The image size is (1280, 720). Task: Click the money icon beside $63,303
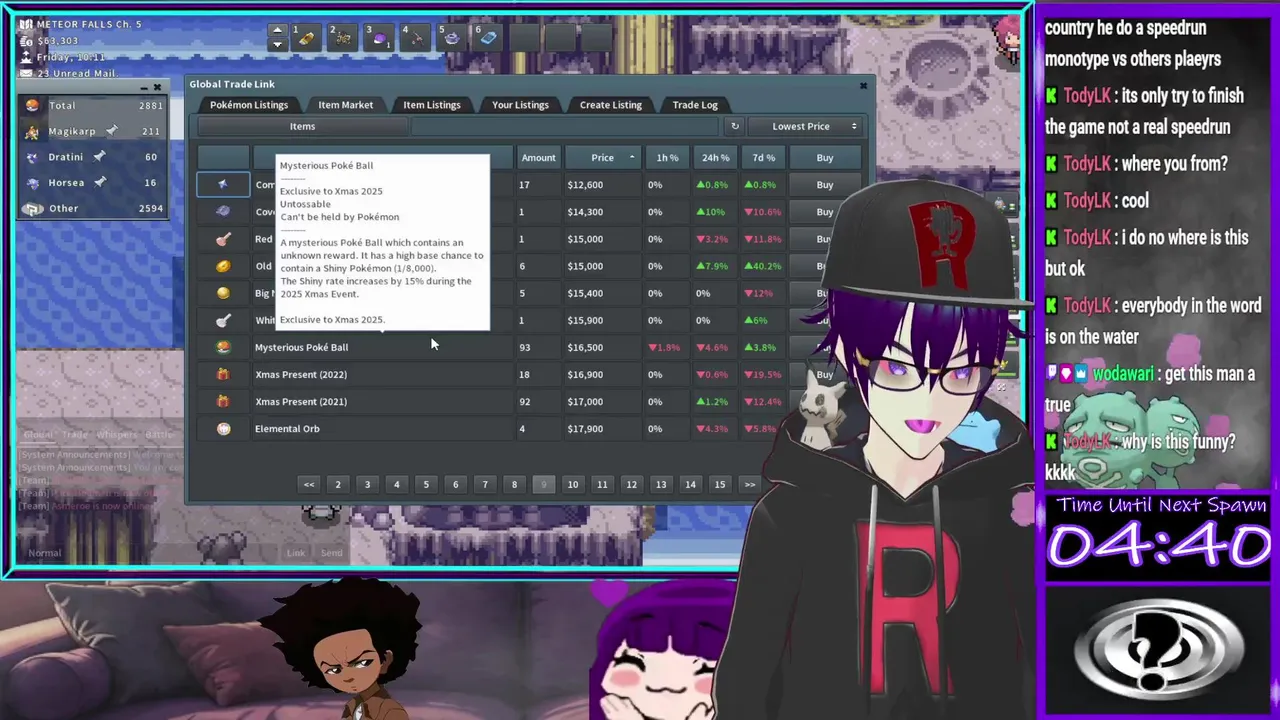pos(26,41)
